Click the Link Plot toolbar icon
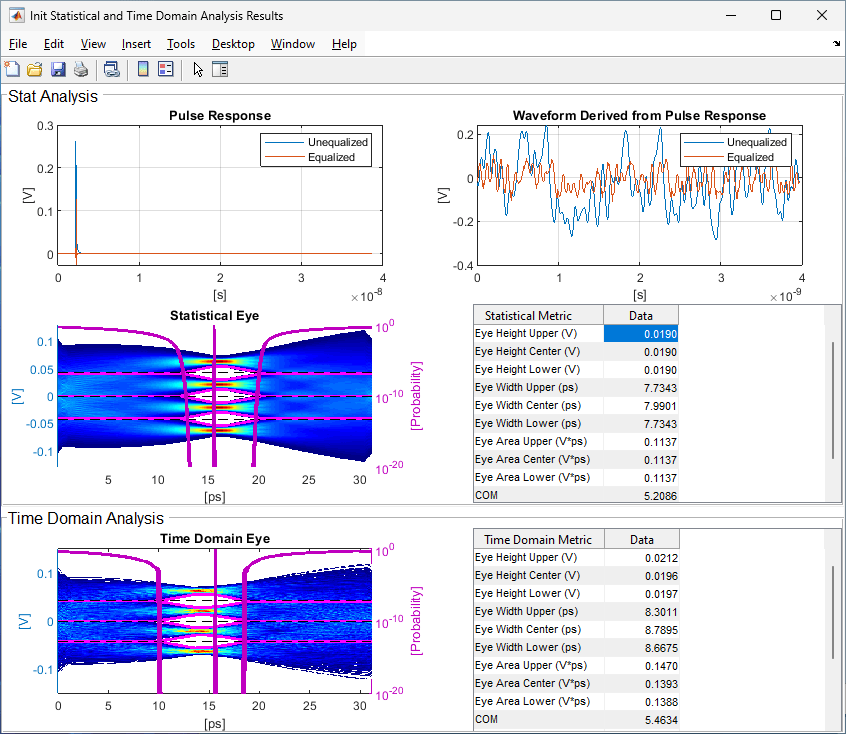 [112, 69]
